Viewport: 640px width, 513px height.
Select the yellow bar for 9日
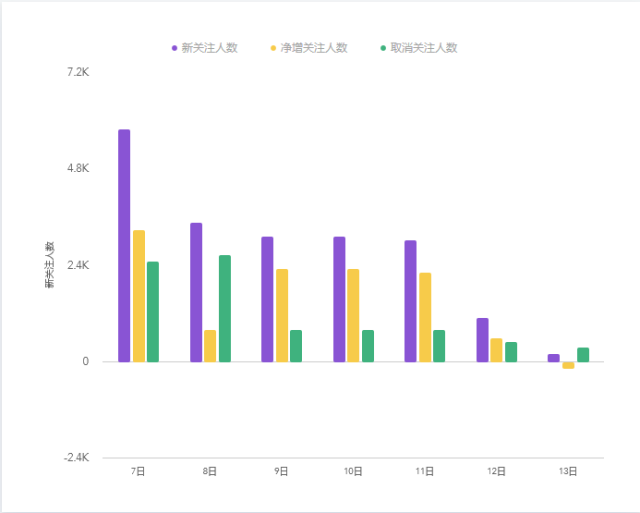282,315
